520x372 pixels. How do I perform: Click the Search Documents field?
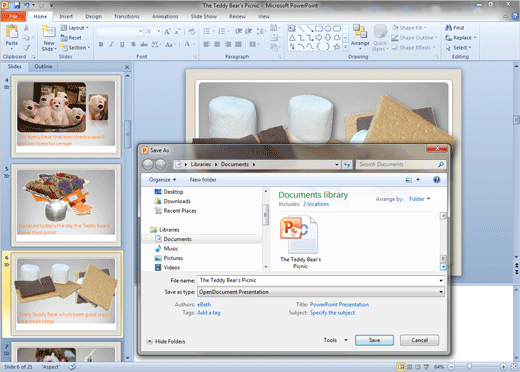(x=400, y=164)
